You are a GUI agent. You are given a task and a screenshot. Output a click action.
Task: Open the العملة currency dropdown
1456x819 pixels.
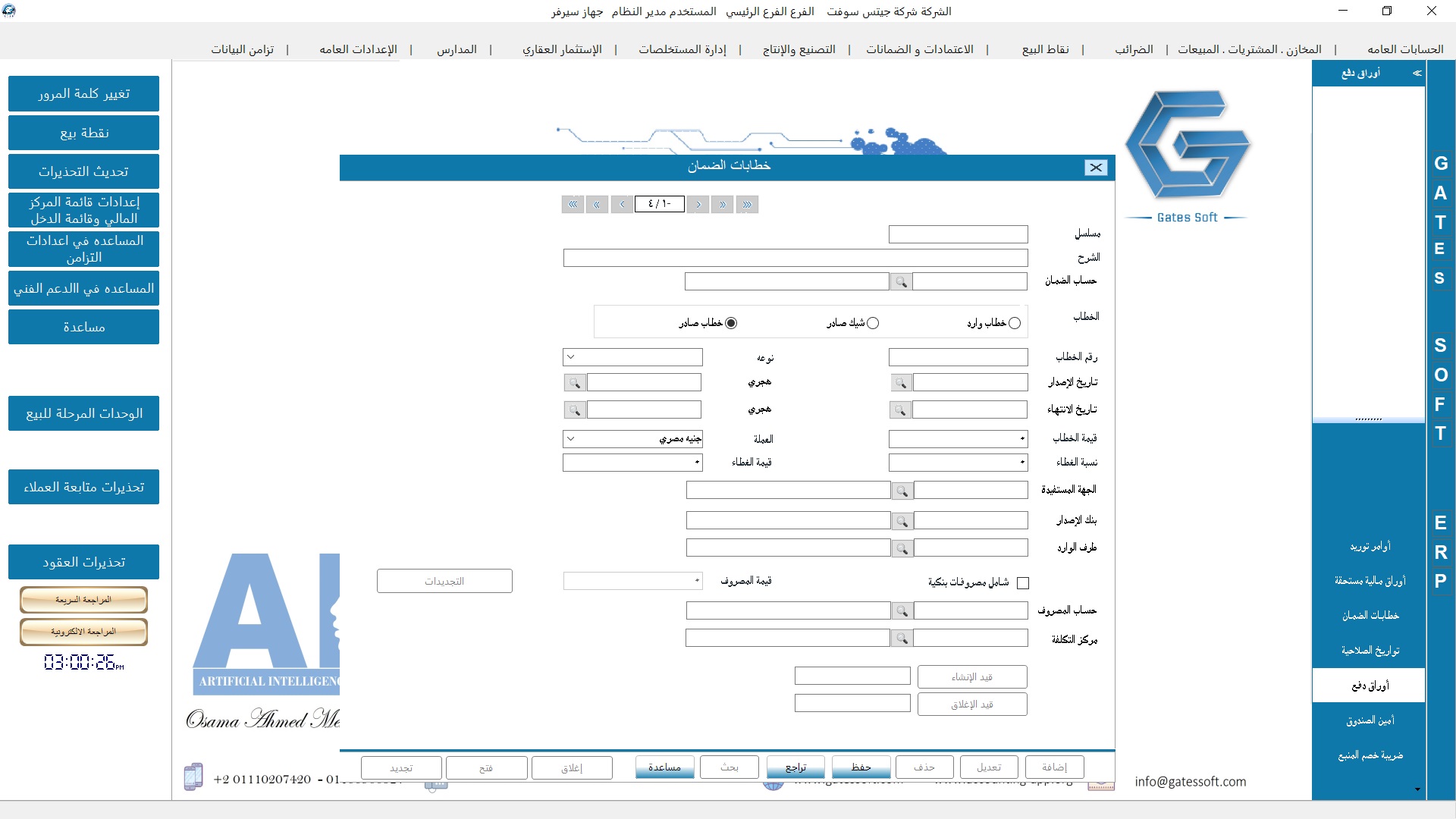(571, 439)
